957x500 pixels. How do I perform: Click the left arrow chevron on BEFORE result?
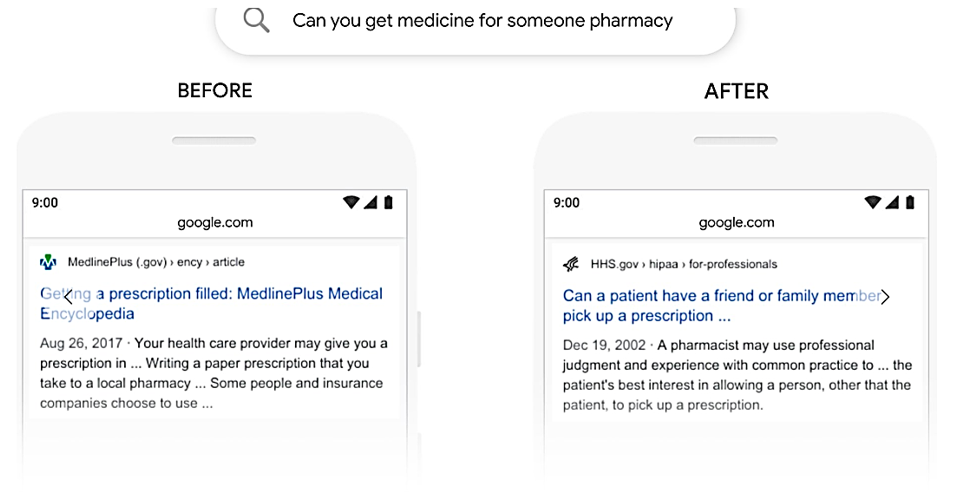pos(68,297)
